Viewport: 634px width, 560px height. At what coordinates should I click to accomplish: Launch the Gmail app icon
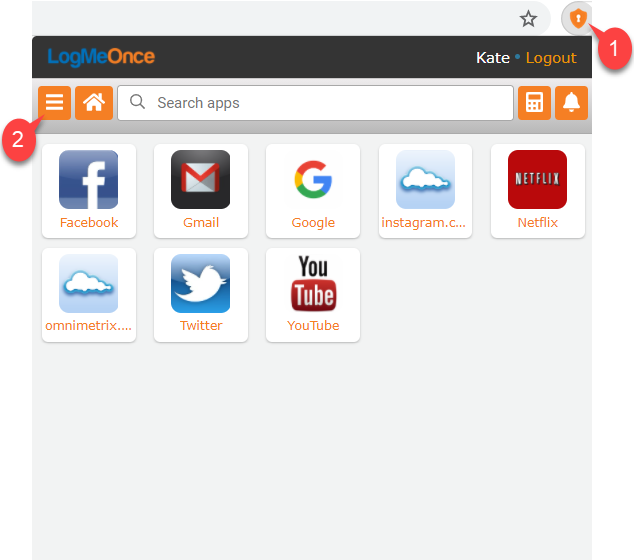click(x=201, y=180)
